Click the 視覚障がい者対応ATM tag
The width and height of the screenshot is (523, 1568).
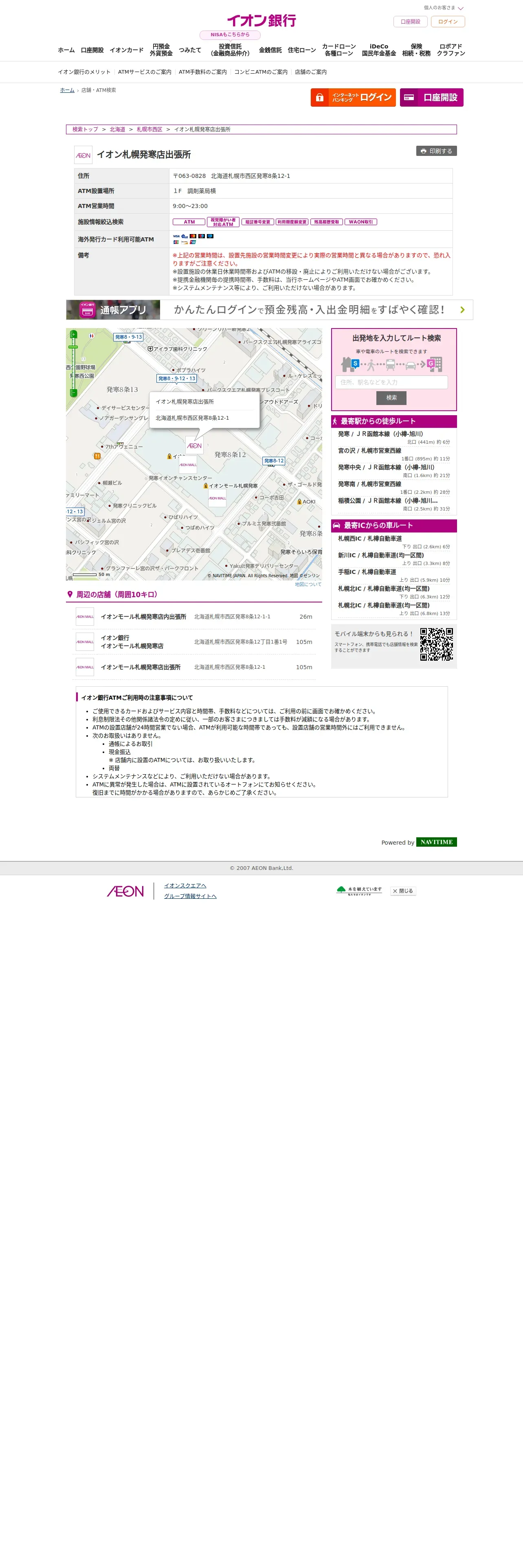[223, 222]
